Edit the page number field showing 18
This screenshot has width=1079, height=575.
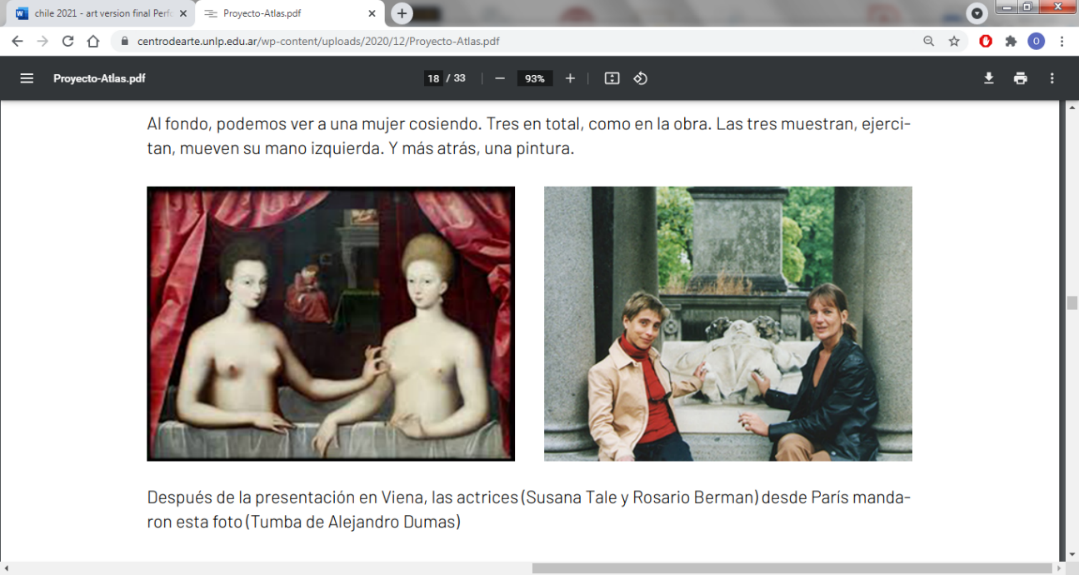coord(433,78)
